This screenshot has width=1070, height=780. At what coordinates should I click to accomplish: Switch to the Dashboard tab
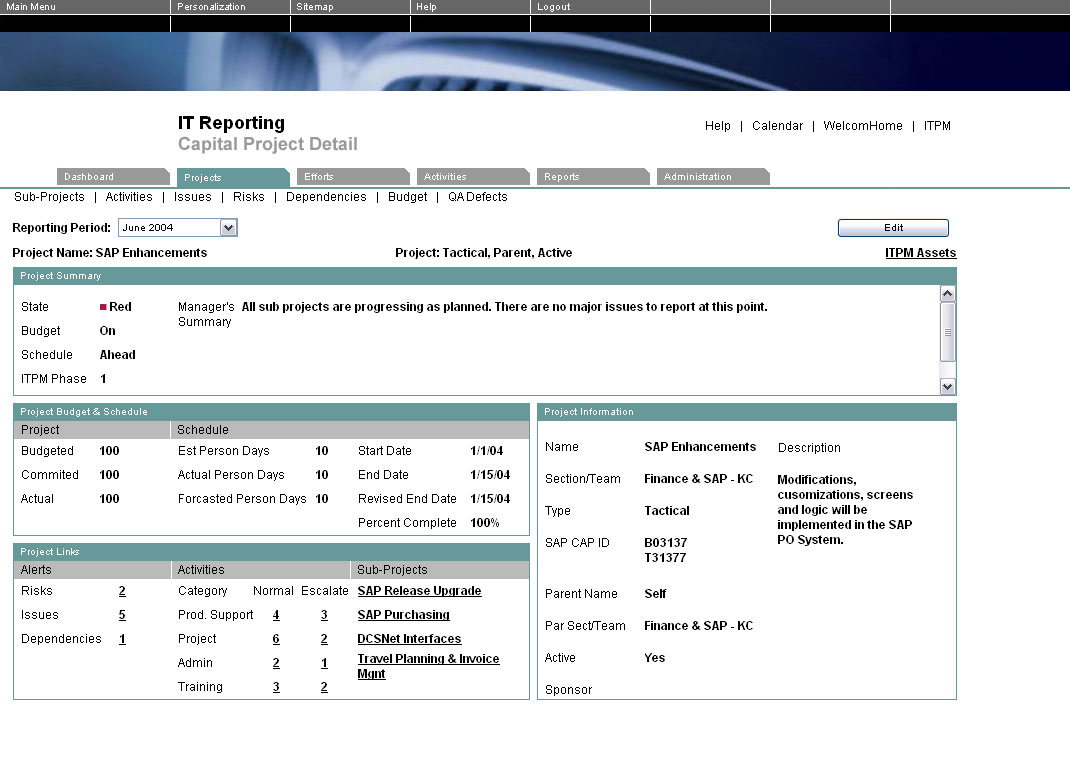[113, 177]
